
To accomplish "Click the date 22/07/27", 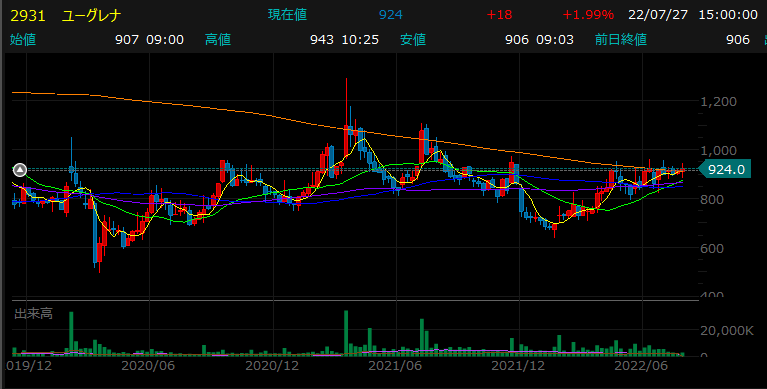I will click(658, 15).
